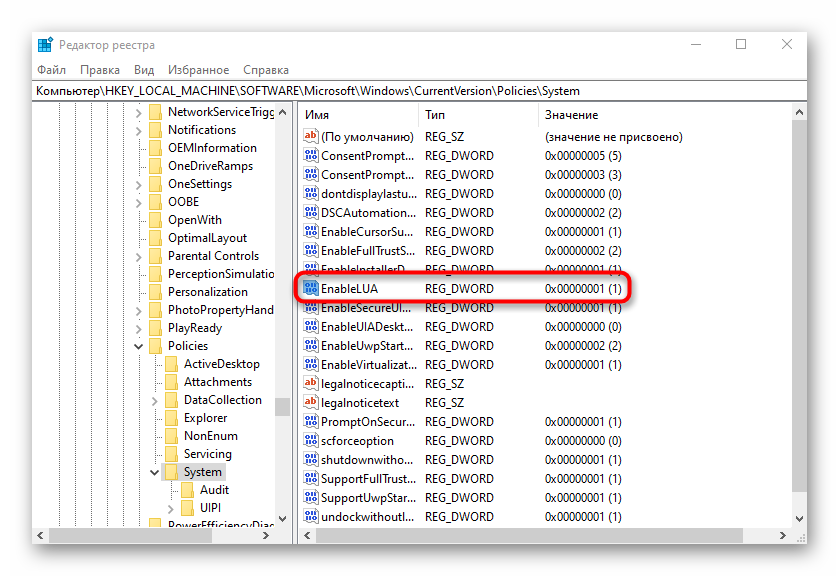The height and width of the screenshot is (576, 839).
Task: Click the scforceoption DWORD icon
Action: (310, 441)
